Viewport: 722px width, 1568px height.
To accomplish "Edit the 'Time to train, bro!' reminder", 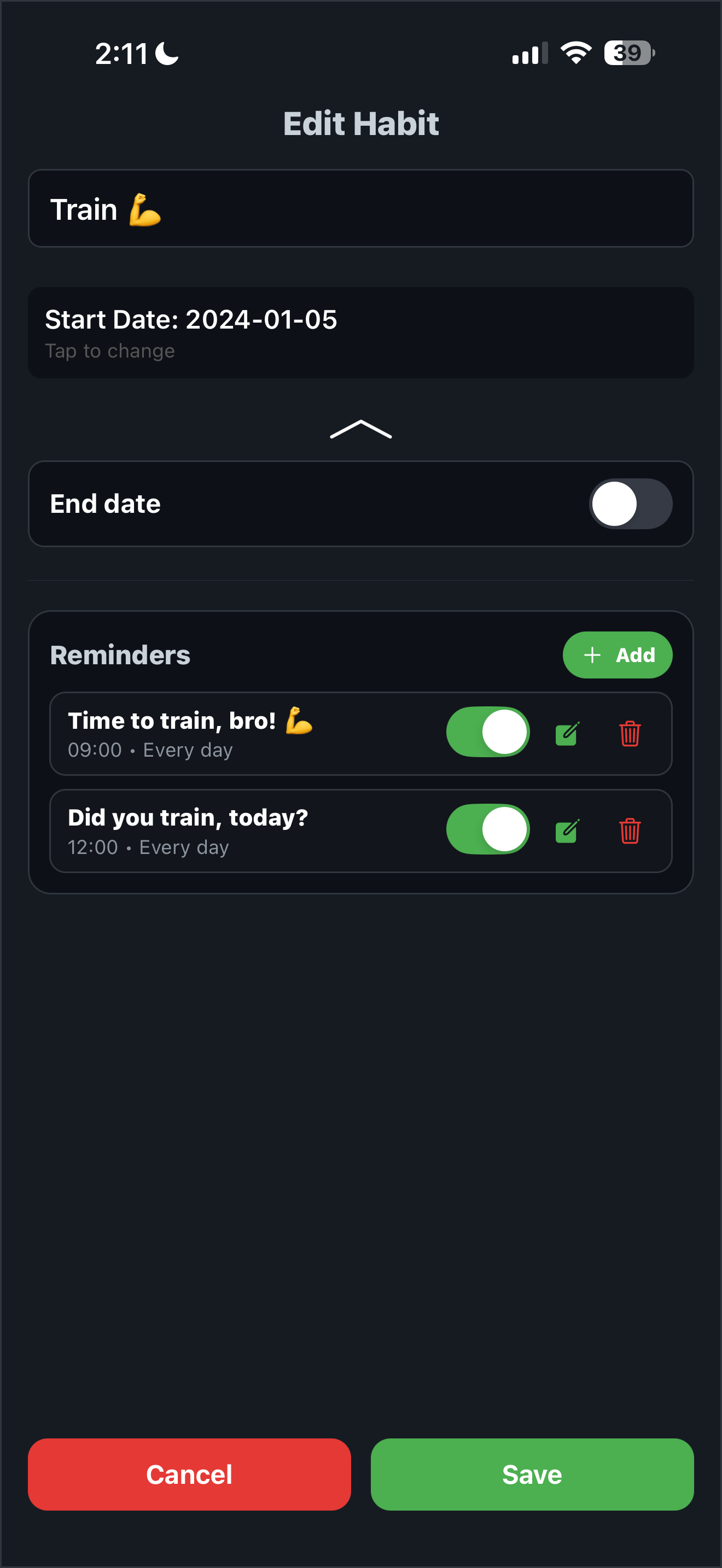I will [567, 734].
